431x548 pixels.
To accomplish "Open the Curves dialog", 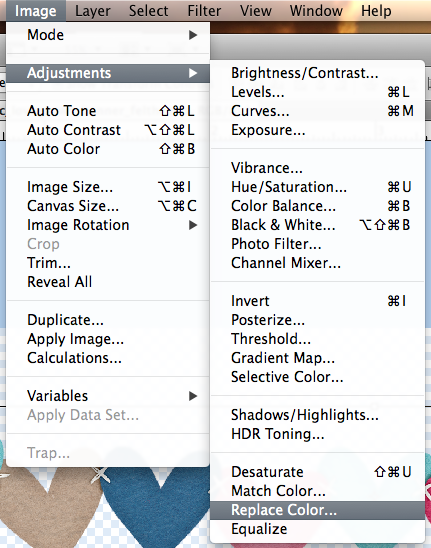I will click(x=317, y=111).
